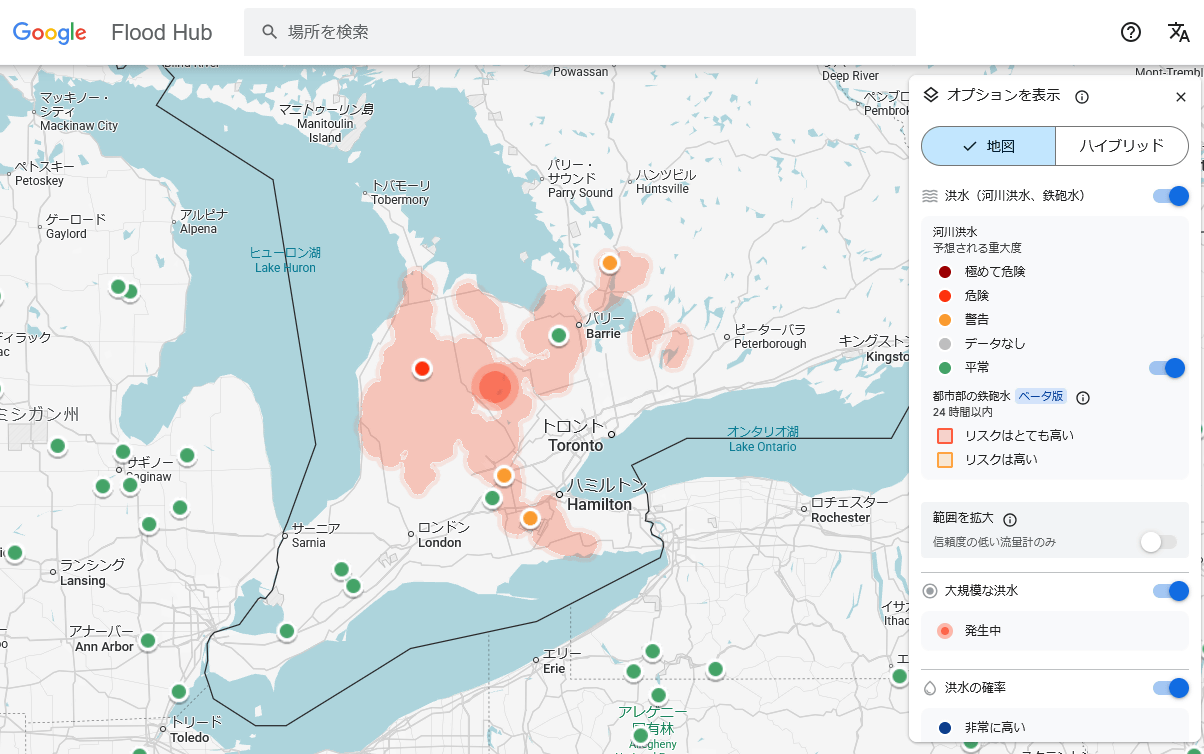Enable the 範囲を拡大 toggle
Screen dimensions: 1204x754
[1158, 542]
